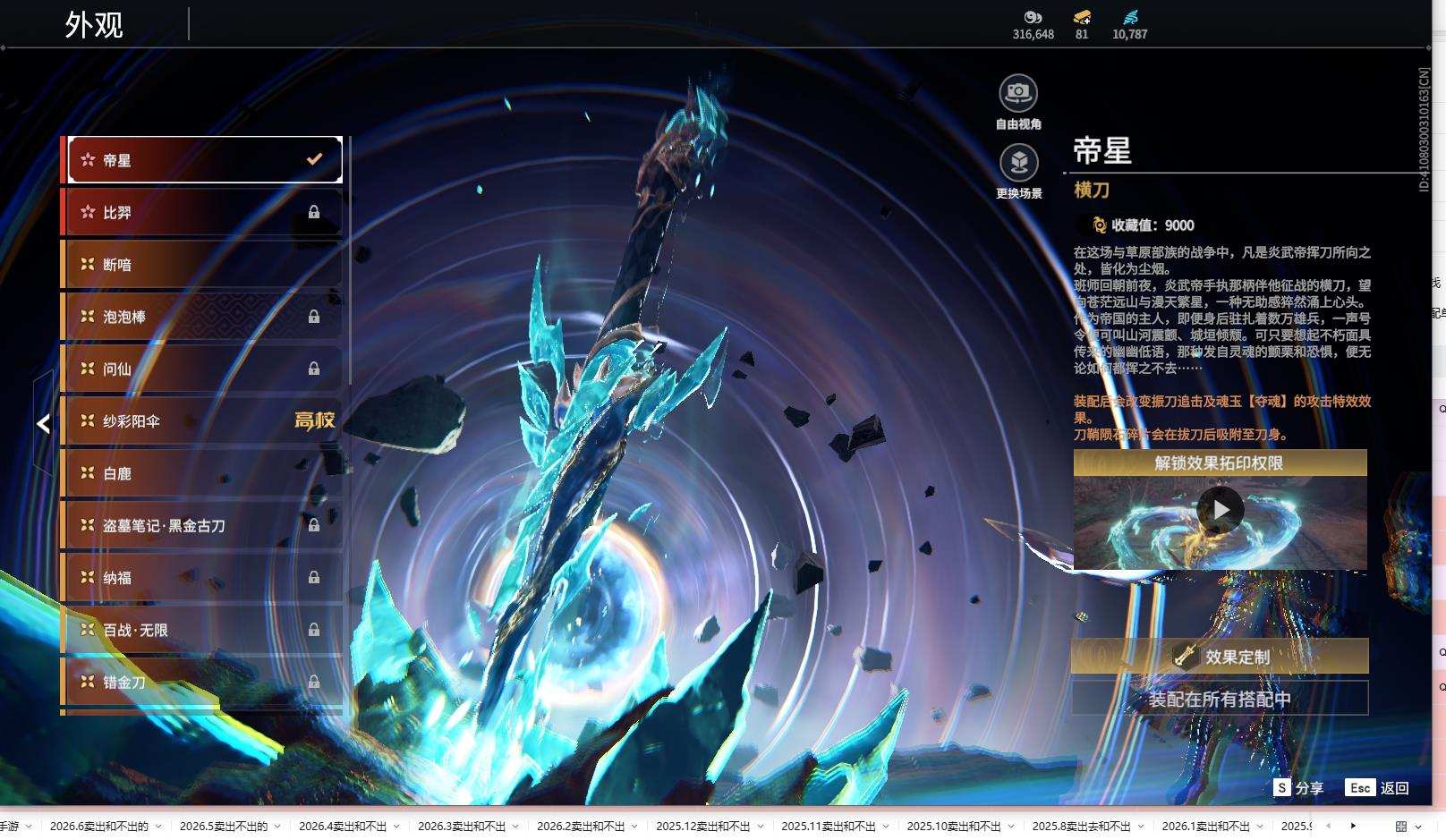Click the lock icon on 问仙

click(x=314, y=369)
